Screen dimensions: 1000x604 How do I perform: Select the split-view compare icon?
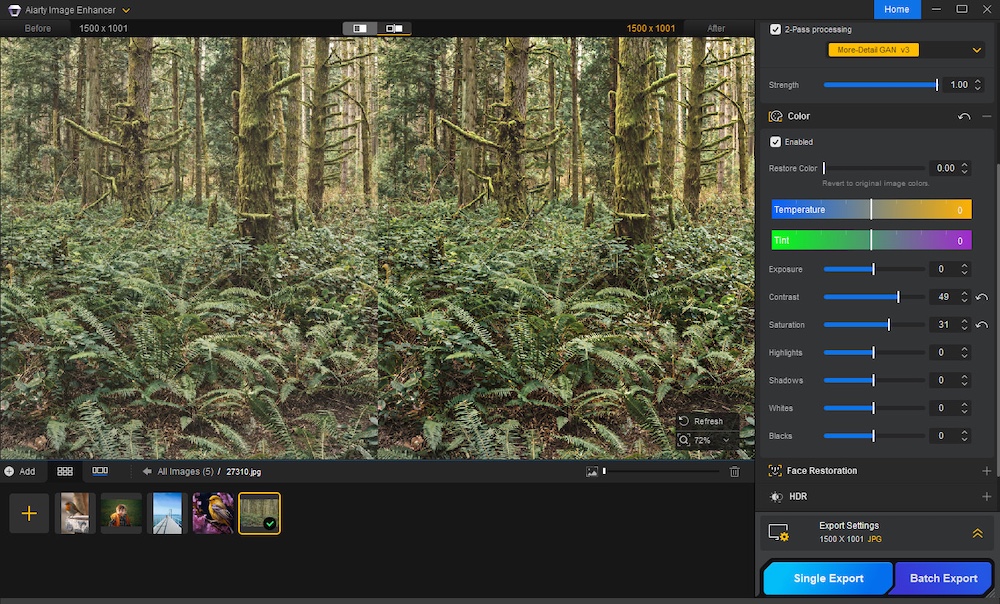(x=393, y=29)
